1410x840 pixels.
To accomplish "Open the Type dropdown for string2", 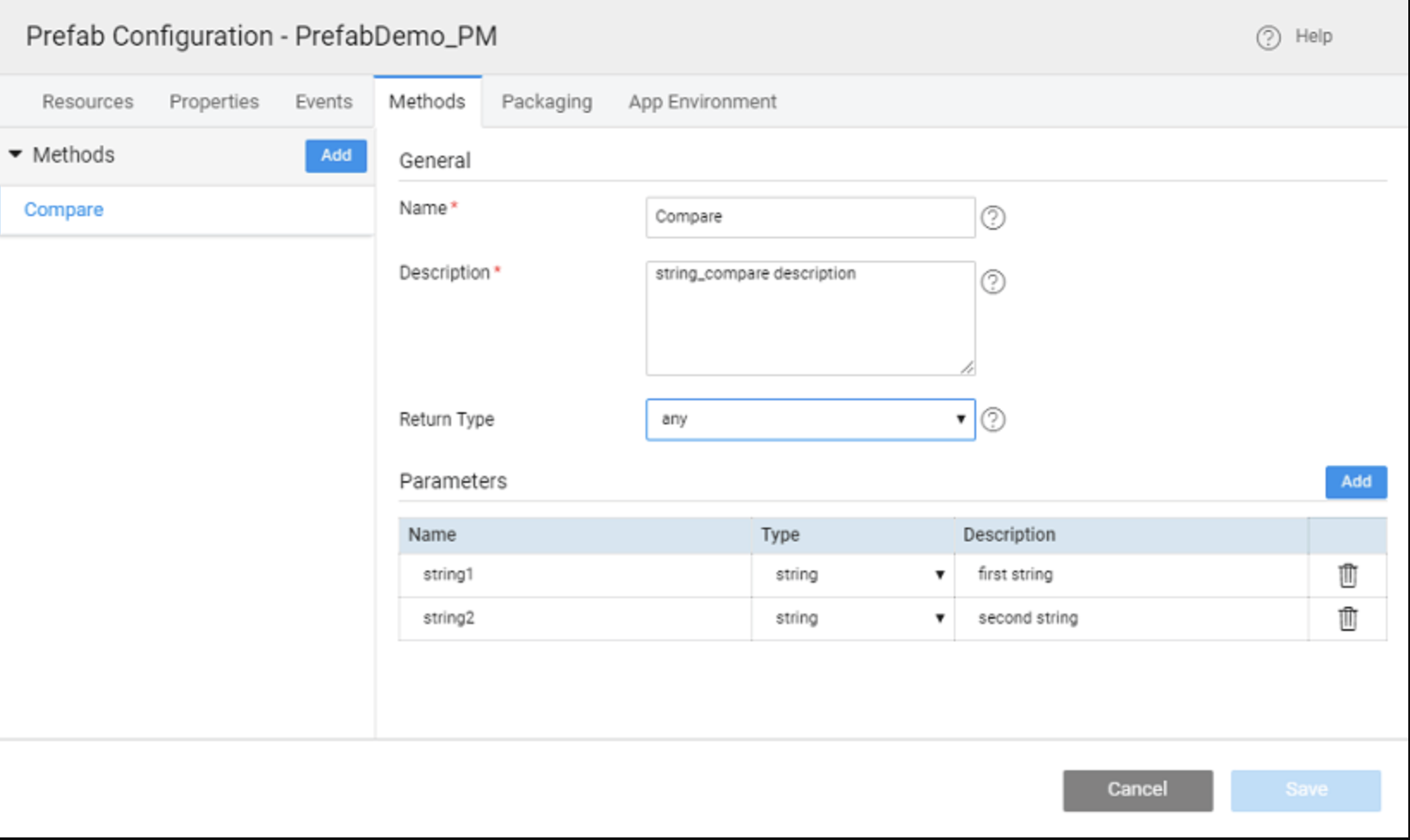I will tap(852, 619).
